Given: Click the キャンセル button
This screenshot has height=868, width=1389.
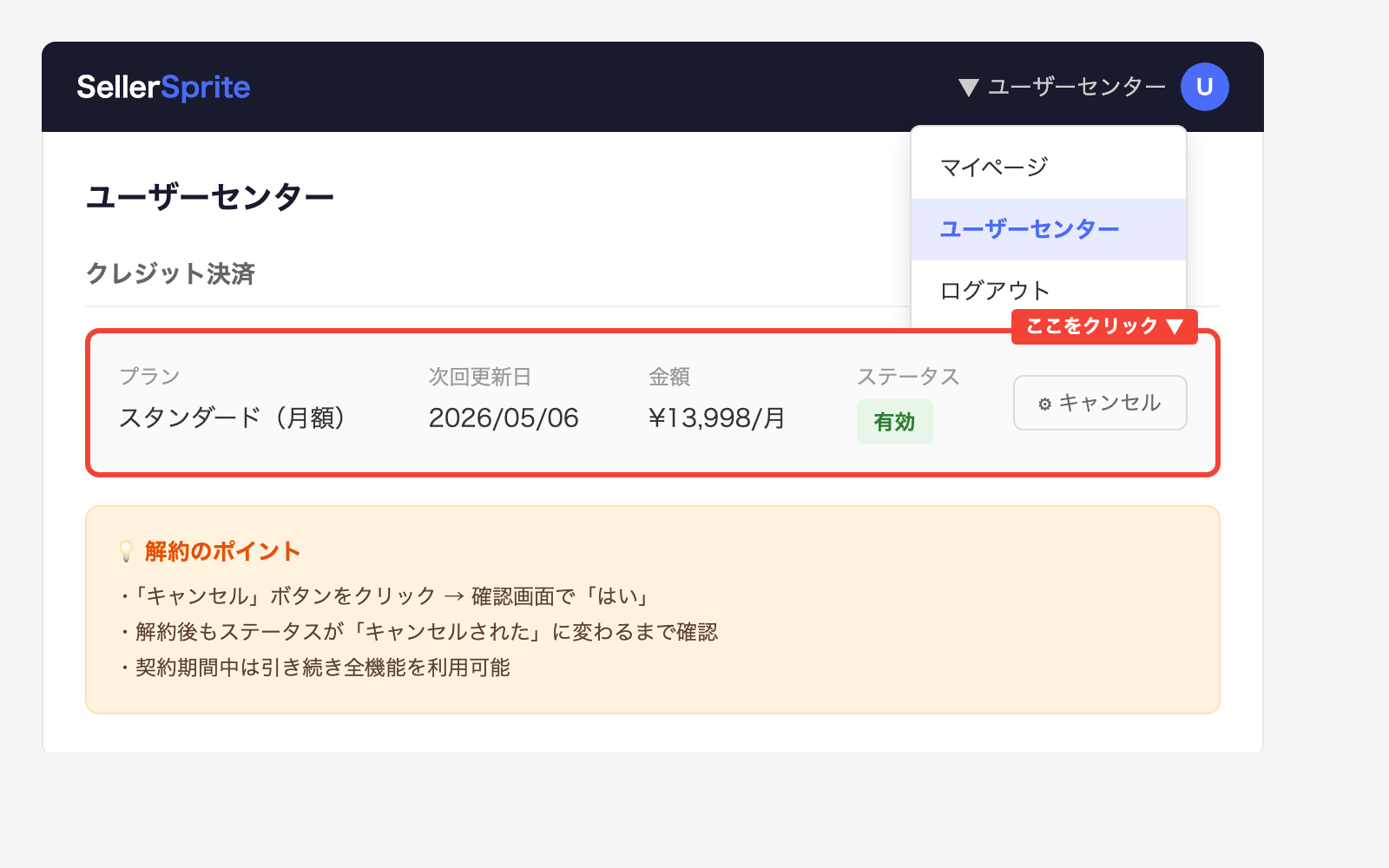Looking at the screenshot, I should pos(1099,402).
